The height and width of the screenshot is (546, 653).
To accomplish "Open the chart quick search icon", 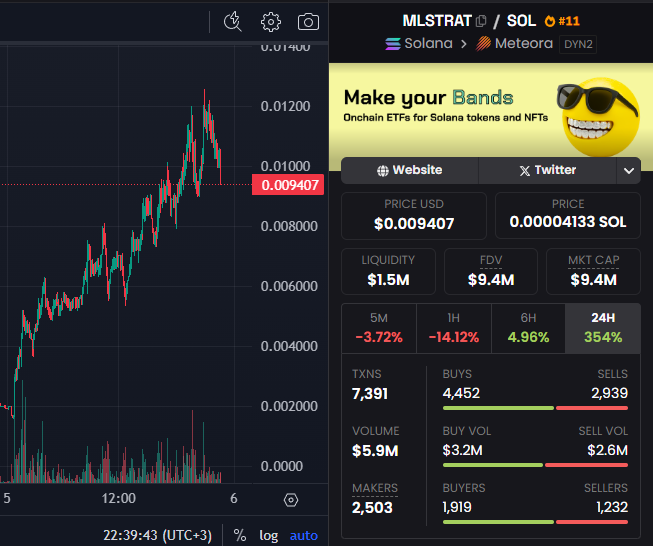I will pos(232,22).
